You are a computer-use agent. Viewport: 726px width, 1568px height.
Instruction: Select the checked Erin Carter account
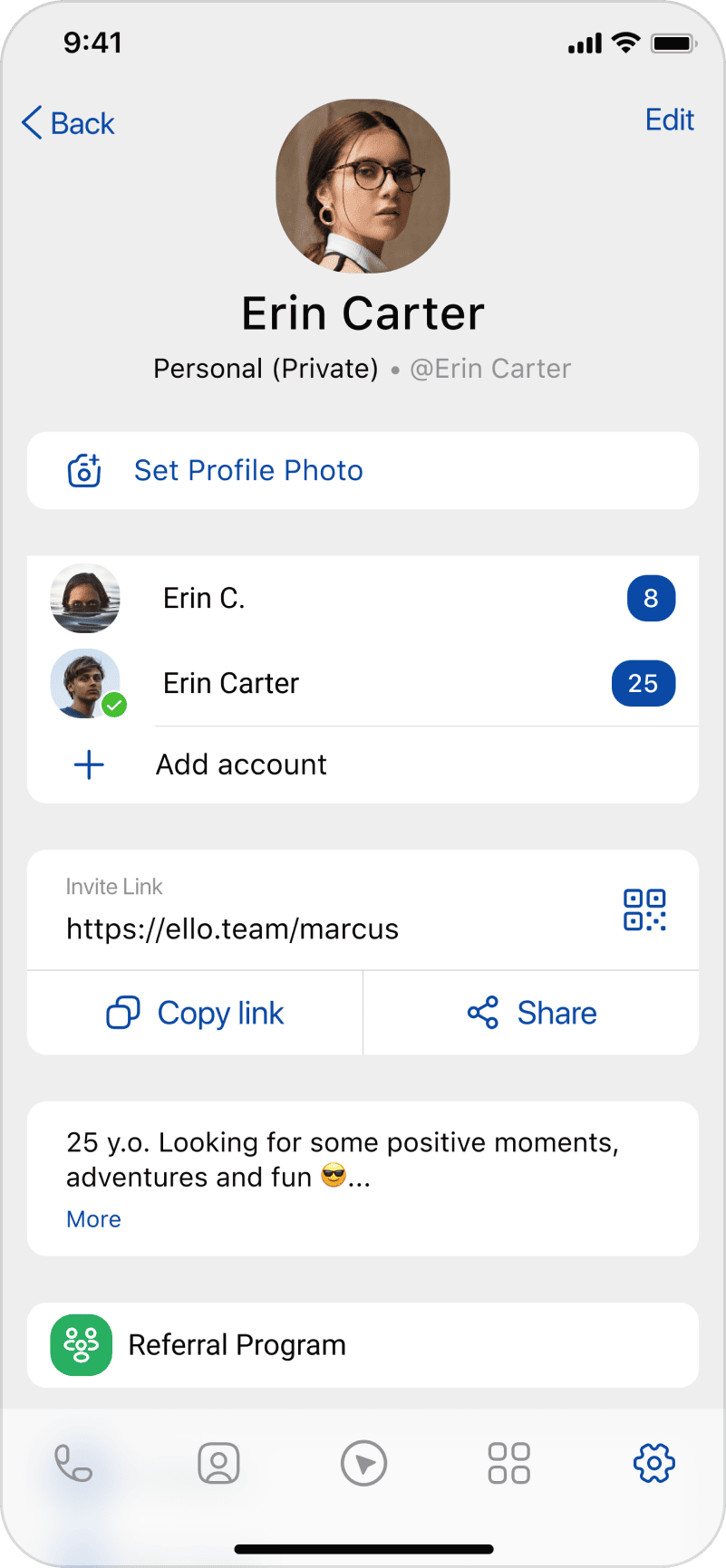tap(231, 683)
